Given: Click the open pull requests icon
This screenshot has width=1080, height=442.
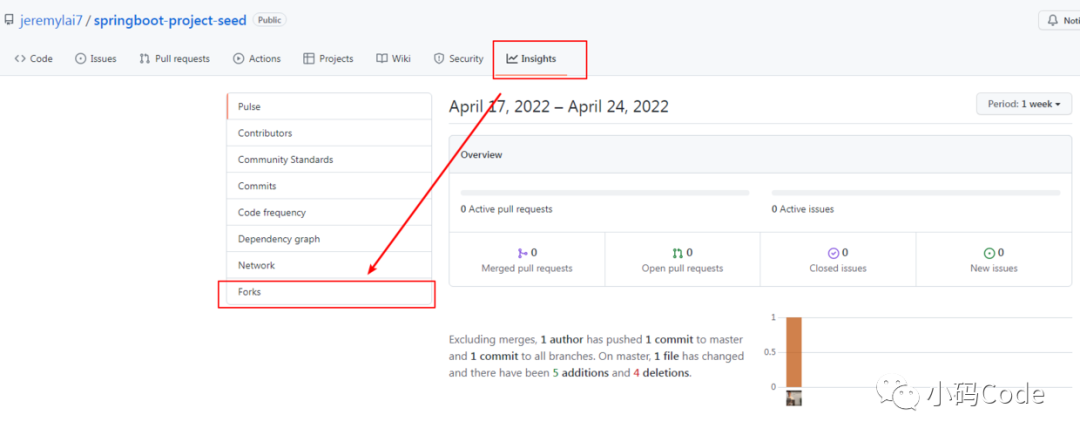Looking at the screenshot, I should point(678,253).
